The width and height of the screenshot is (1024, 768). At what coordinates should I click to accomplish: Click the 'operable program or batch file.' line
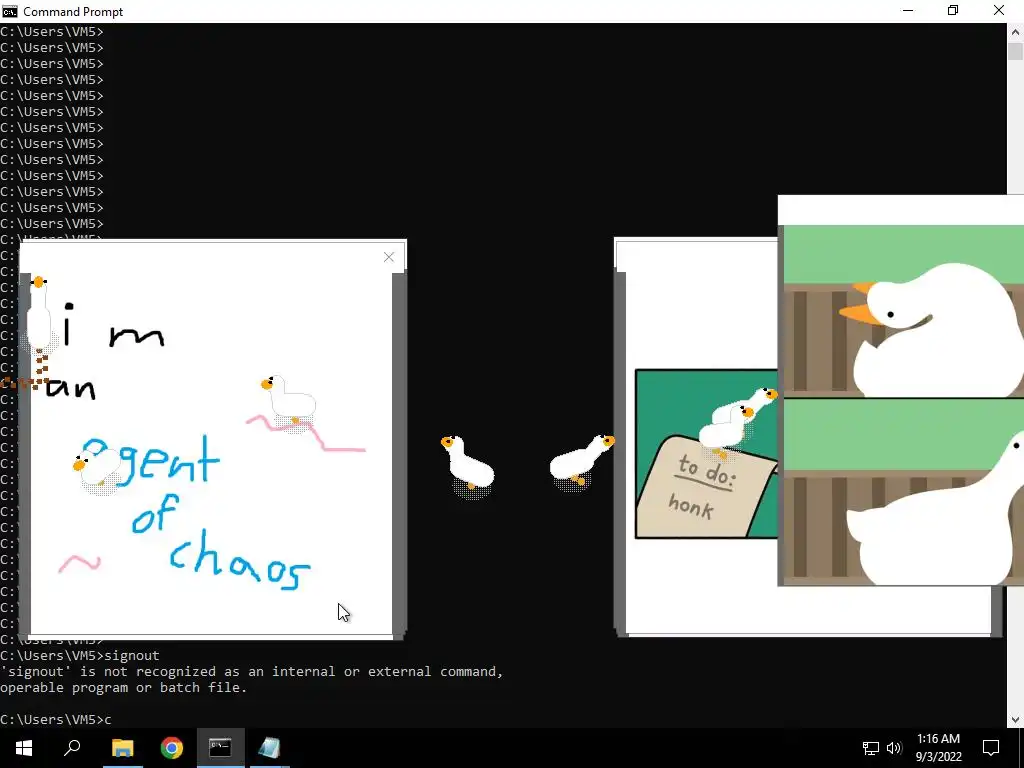pyautogui.click(x=123, y=688)
